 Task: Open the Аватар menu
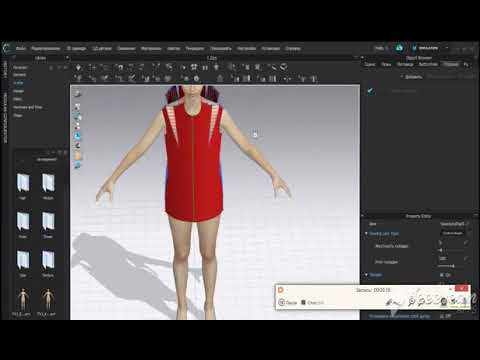(174, 48)
